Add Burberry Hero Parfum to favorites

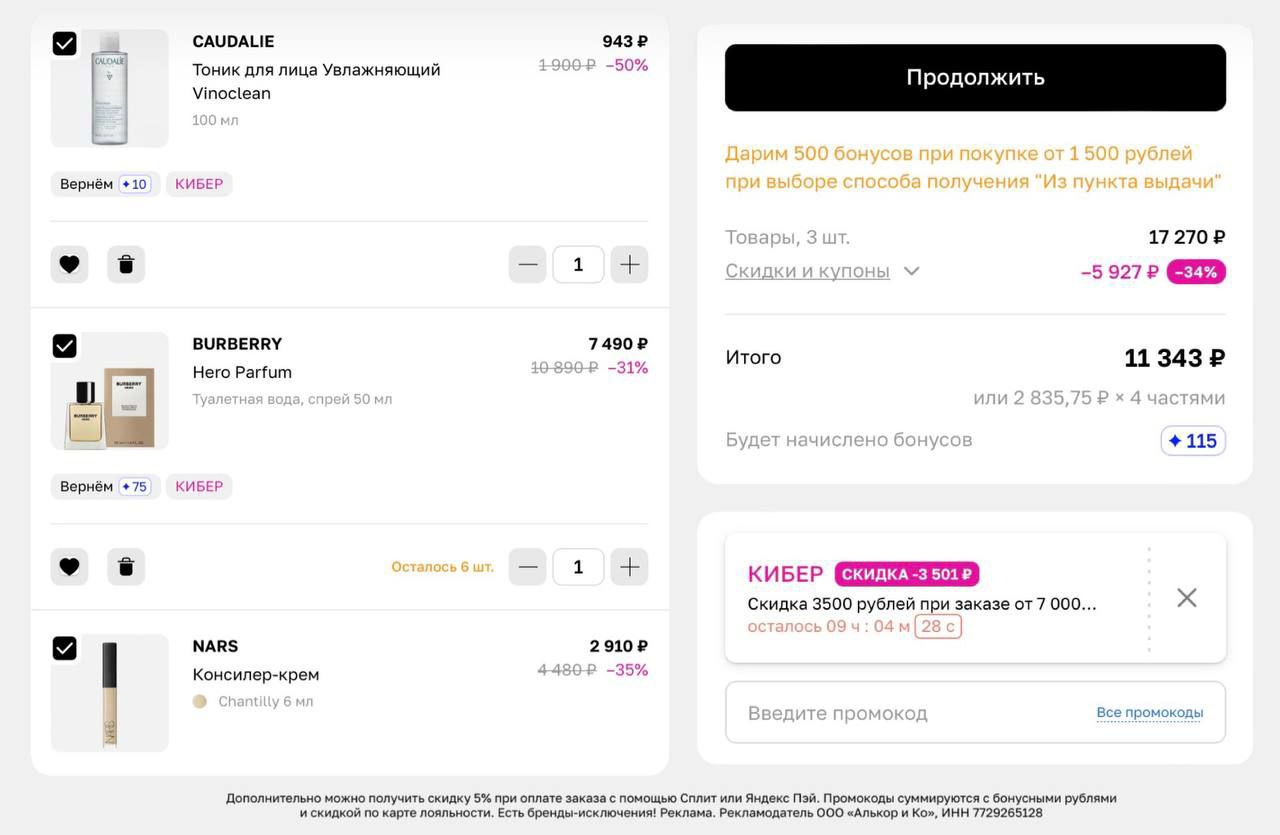69,567
